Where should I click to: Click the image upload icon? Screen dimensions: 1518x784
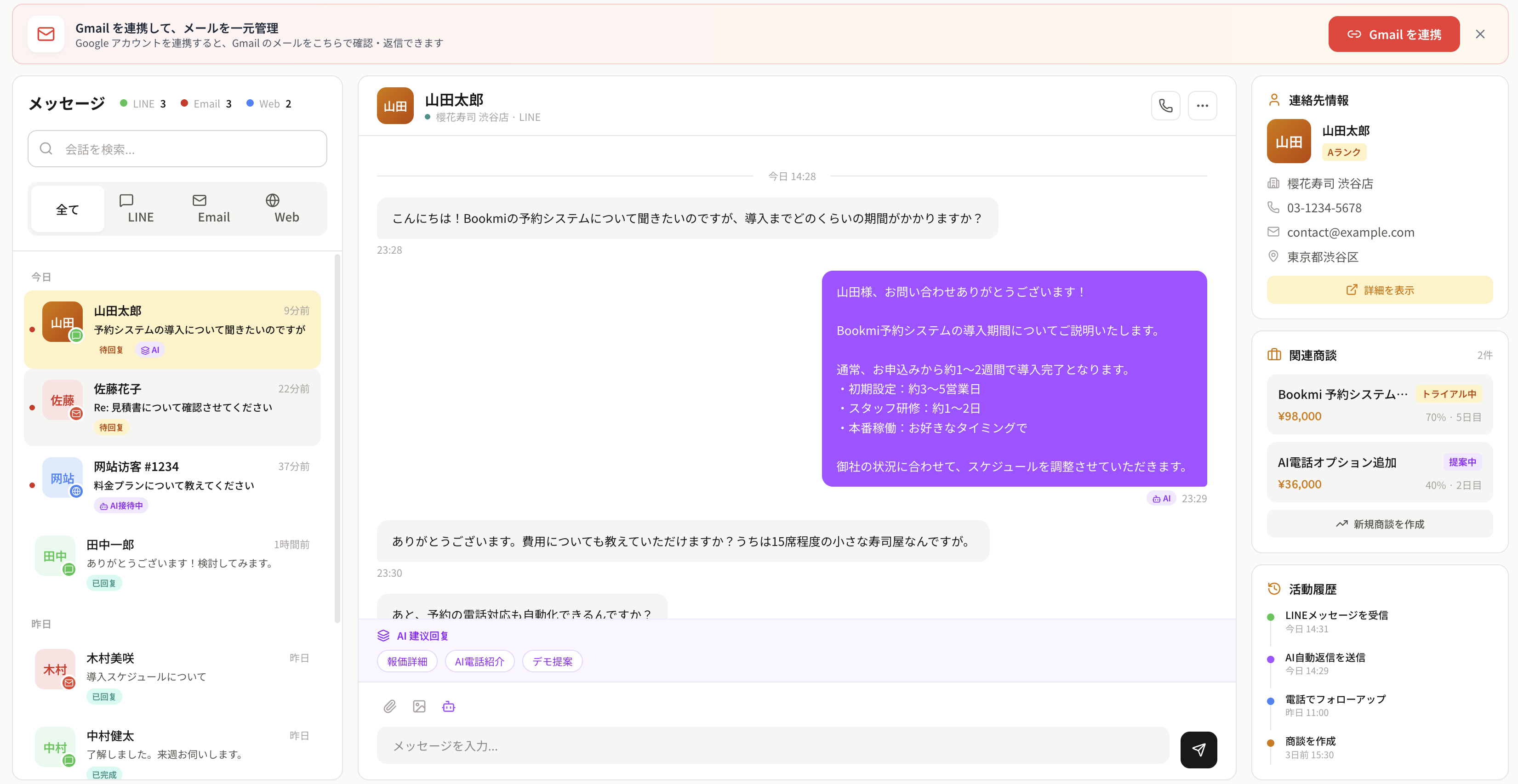click(x=419, y=706)
